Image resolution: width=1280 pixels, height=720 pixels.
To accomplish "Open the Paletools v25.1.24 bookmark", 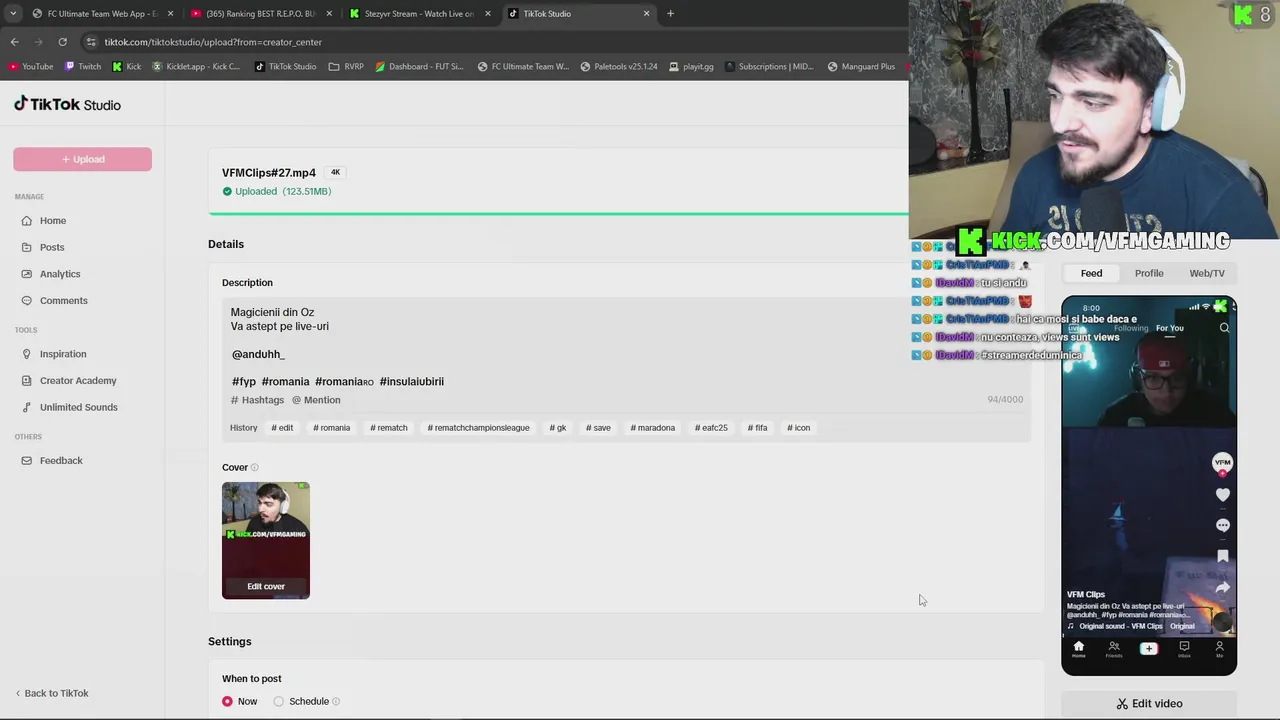I will click(618, 67).
